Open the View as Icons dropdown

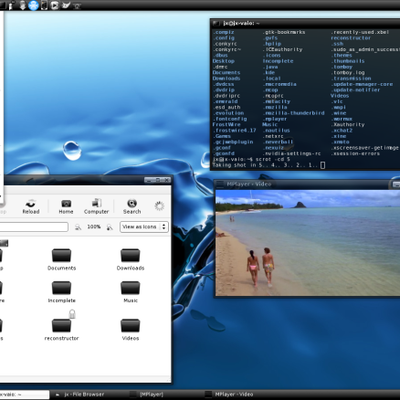144,227
